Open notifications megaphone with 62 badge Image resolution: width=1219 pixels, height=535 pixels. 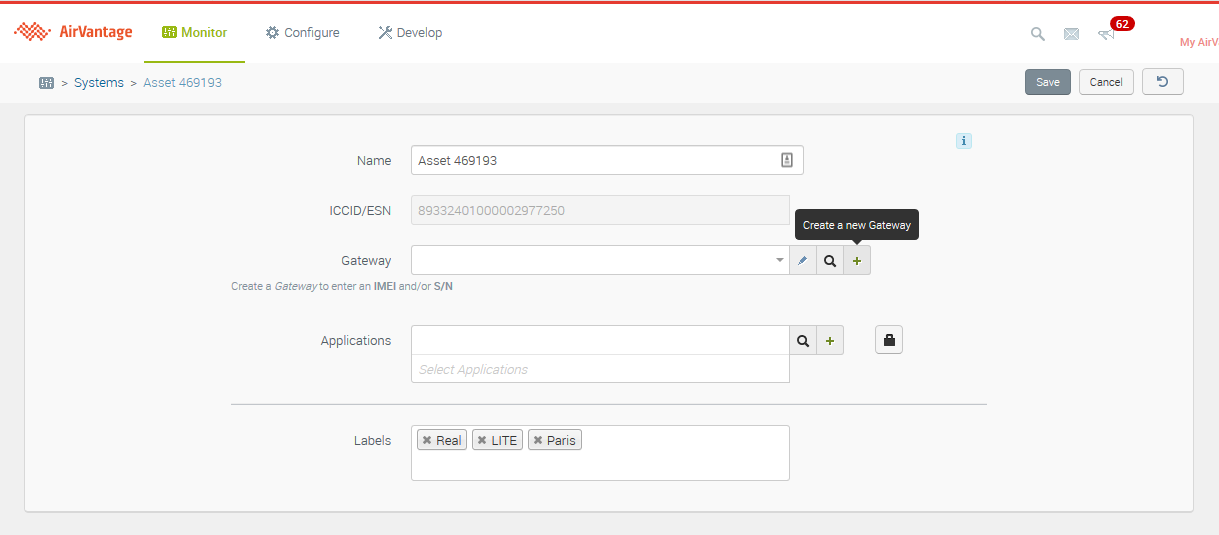(x=1106, y=34)
